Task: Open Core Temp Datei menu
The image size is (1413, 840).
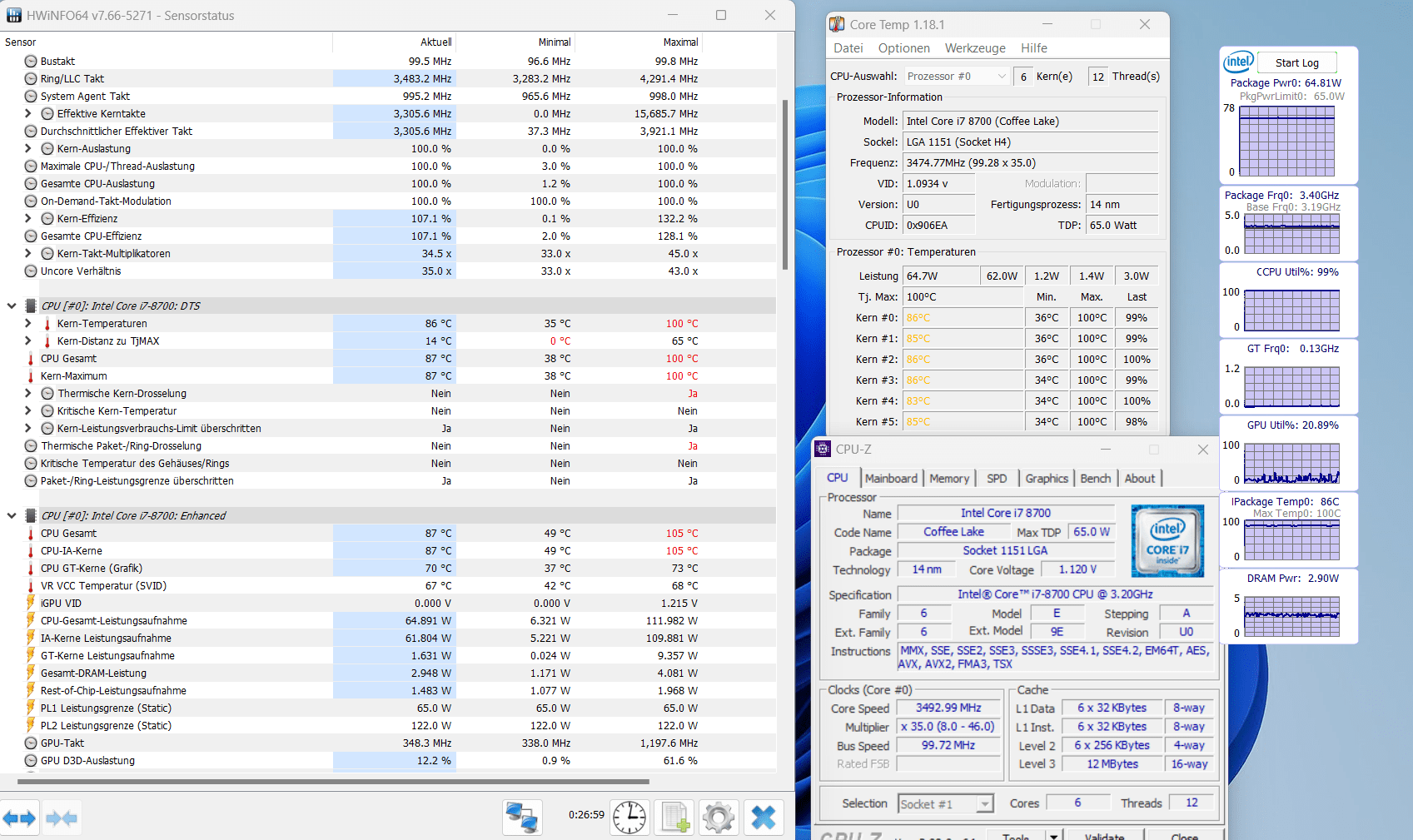Action: (848, 48)
